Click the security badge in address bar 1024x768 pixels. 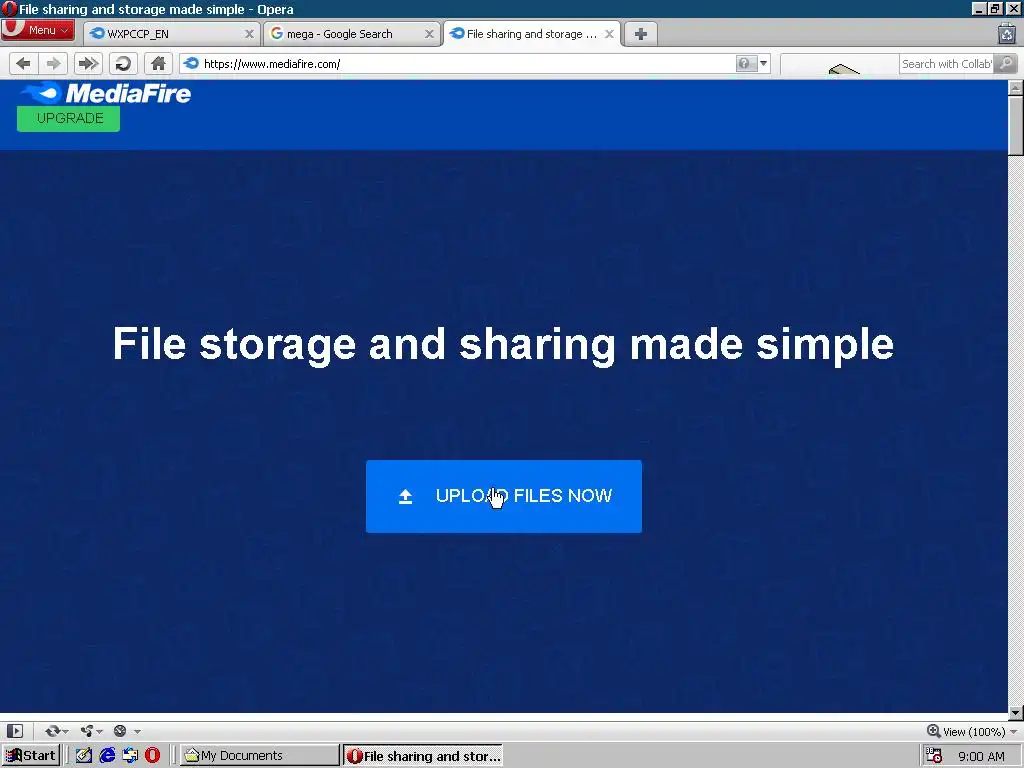tap(744, 63)
